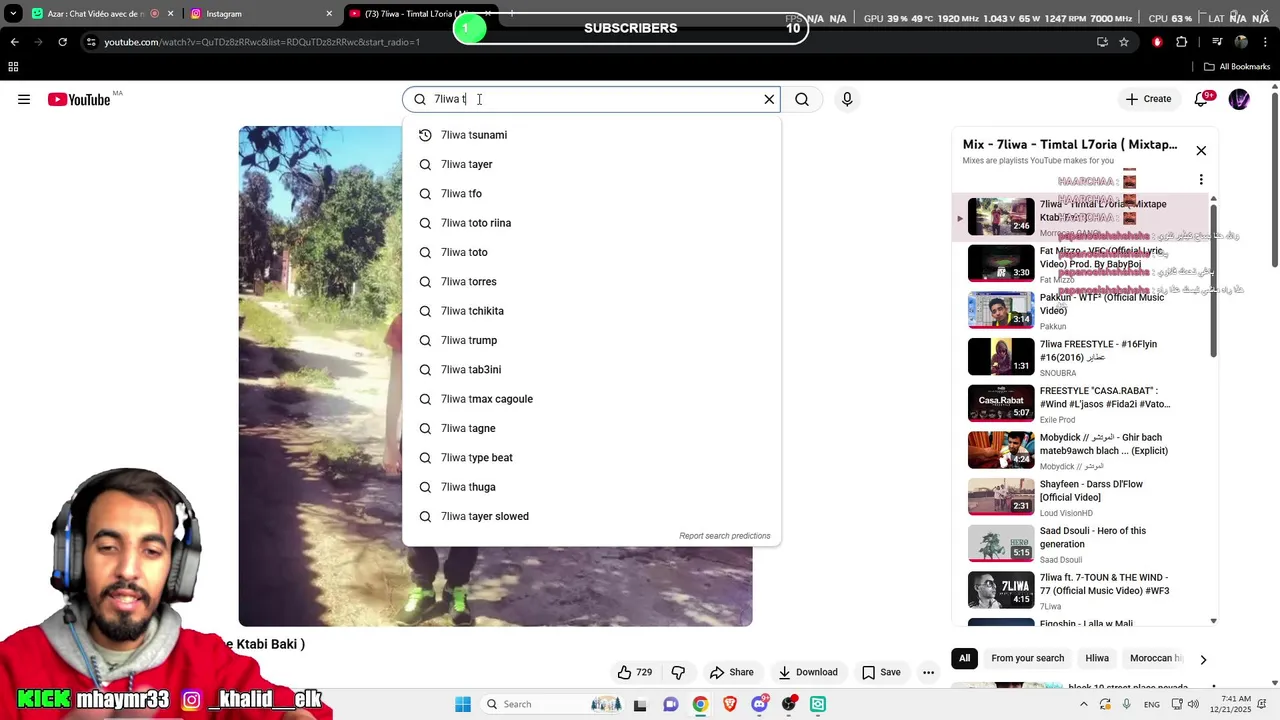
Task: Pick the '7liwa thuga' suggestion
Action: point(591,487)
